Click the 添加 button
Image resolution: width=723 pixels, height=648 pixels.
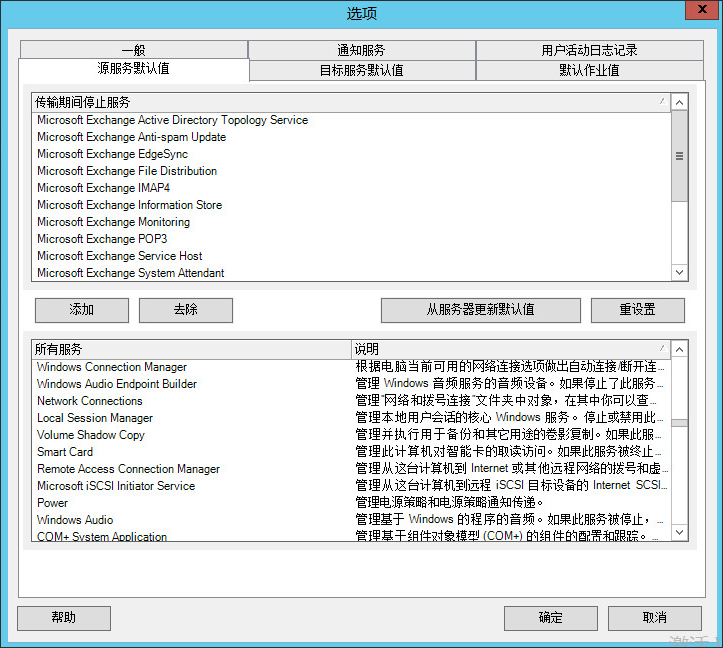(81, 310)
